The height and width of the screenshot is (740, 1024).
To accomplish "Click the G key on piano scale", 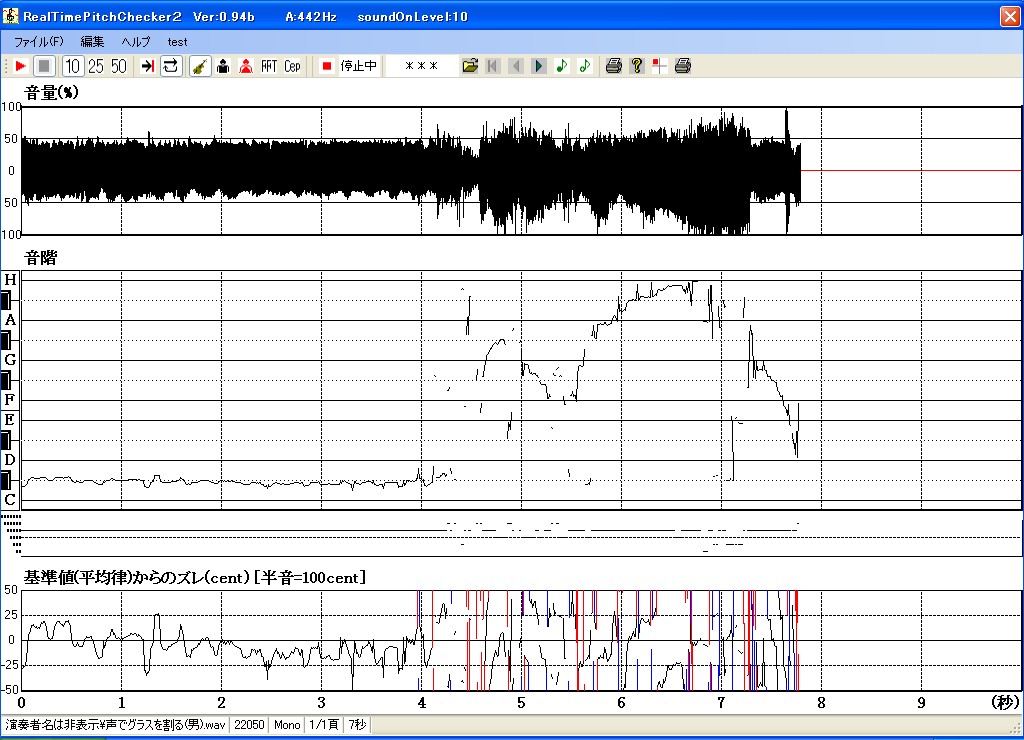I will [x=10, y=360].
